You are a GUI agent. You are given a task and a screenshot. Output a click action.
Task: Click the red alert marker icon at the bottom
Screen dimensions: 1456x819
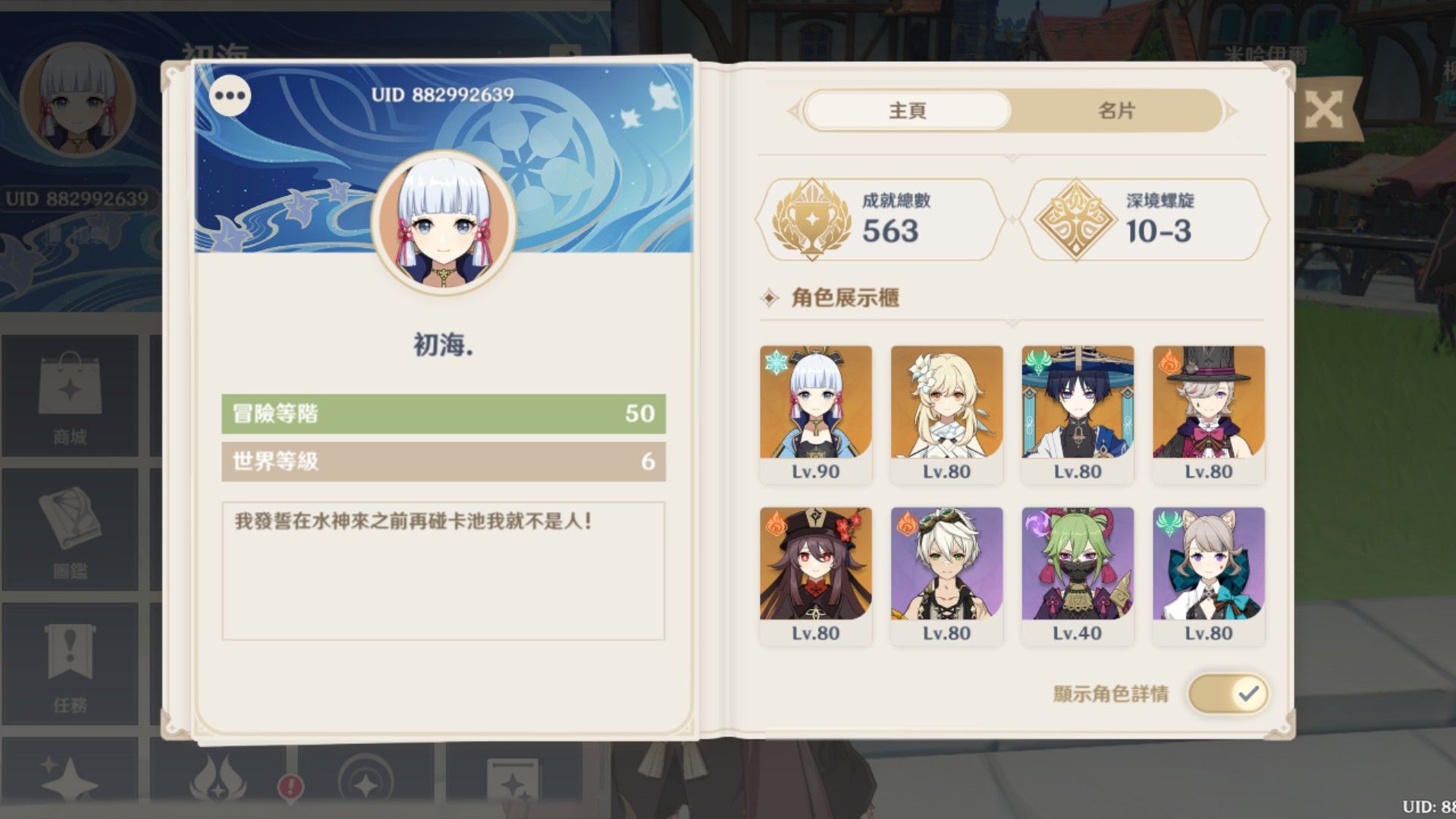point(290,786)
